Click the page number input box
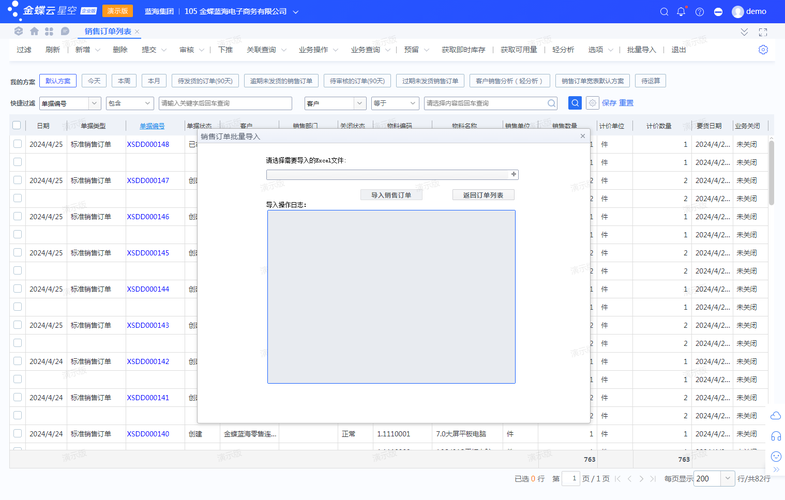 click(x=571, y=478)
